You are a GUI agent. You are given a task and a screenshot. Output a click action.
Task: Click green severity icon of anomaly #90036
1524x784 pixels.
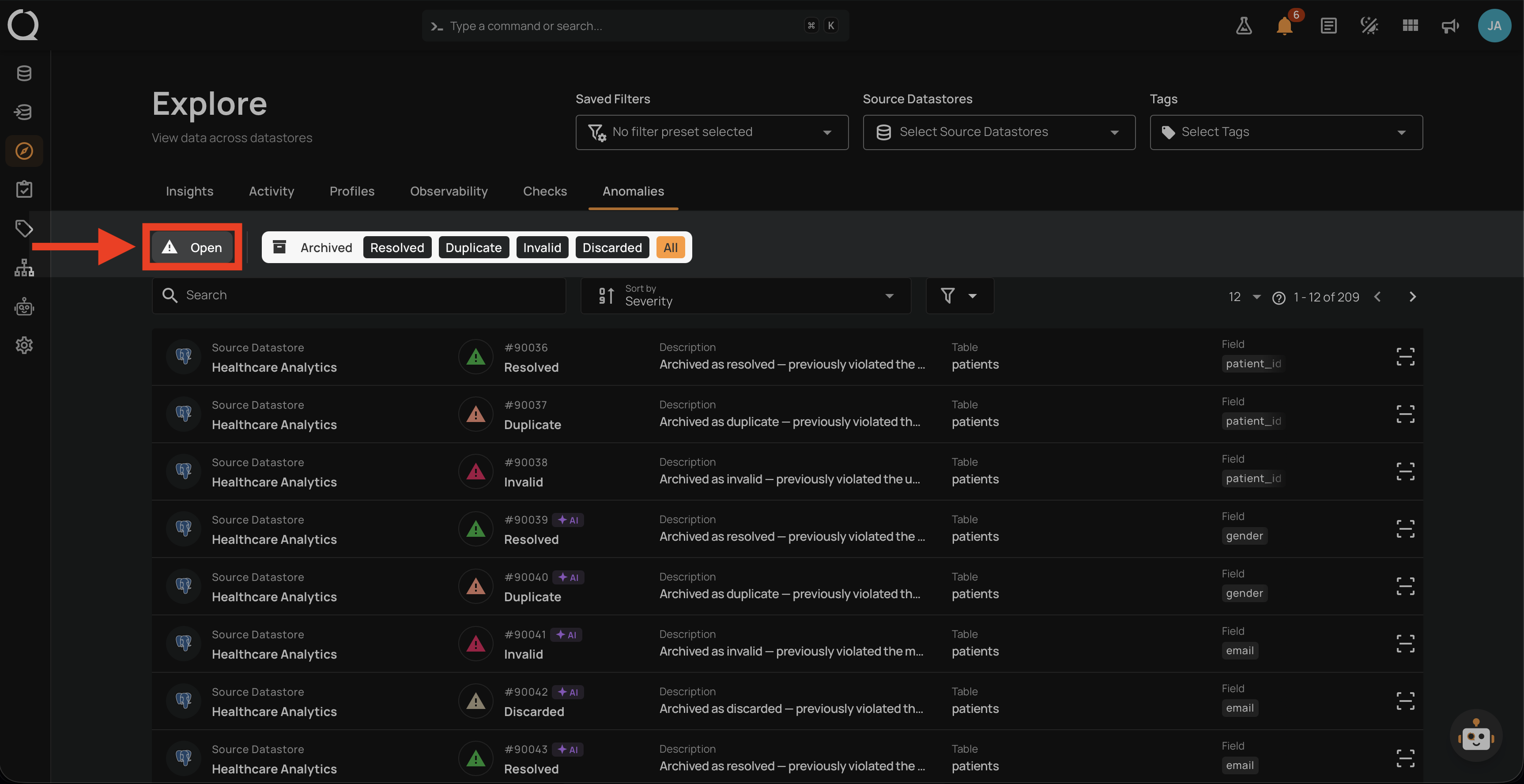tap(475, 357)
